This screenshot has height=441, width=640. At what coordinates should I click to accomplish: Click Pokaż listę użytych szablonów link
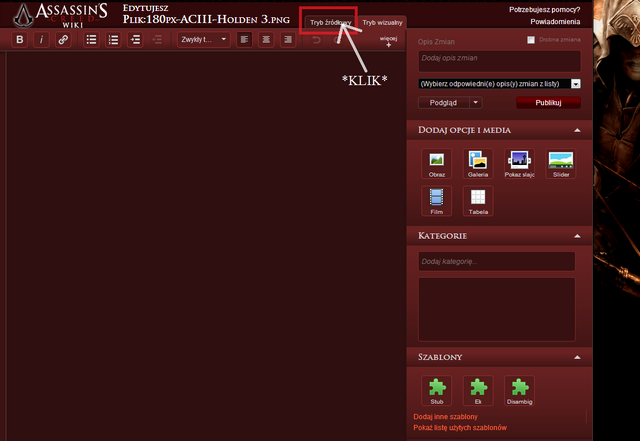pyautogui.click(x=460, y=428)
